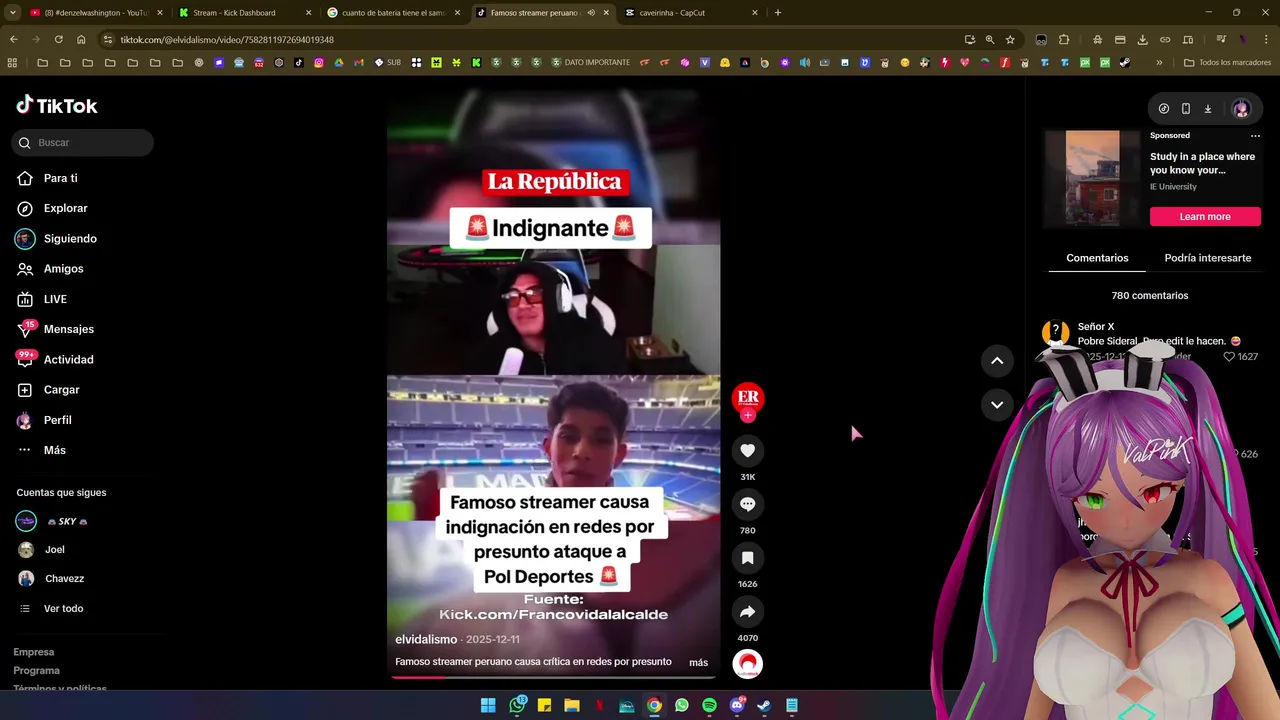Open the spinning sound disc
The image size is (1280, 720).
click(x=747, y=664)
